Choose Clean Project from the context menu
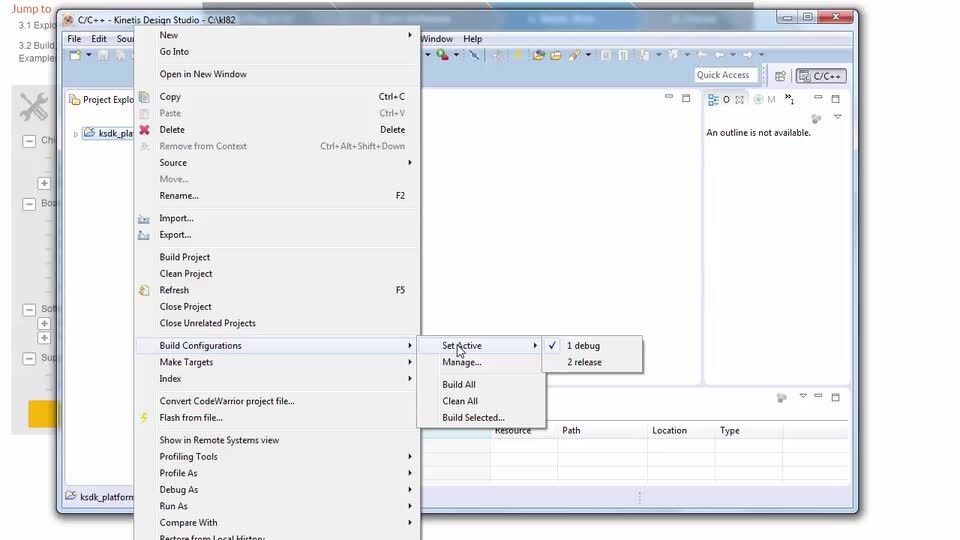 pos(277,274)
